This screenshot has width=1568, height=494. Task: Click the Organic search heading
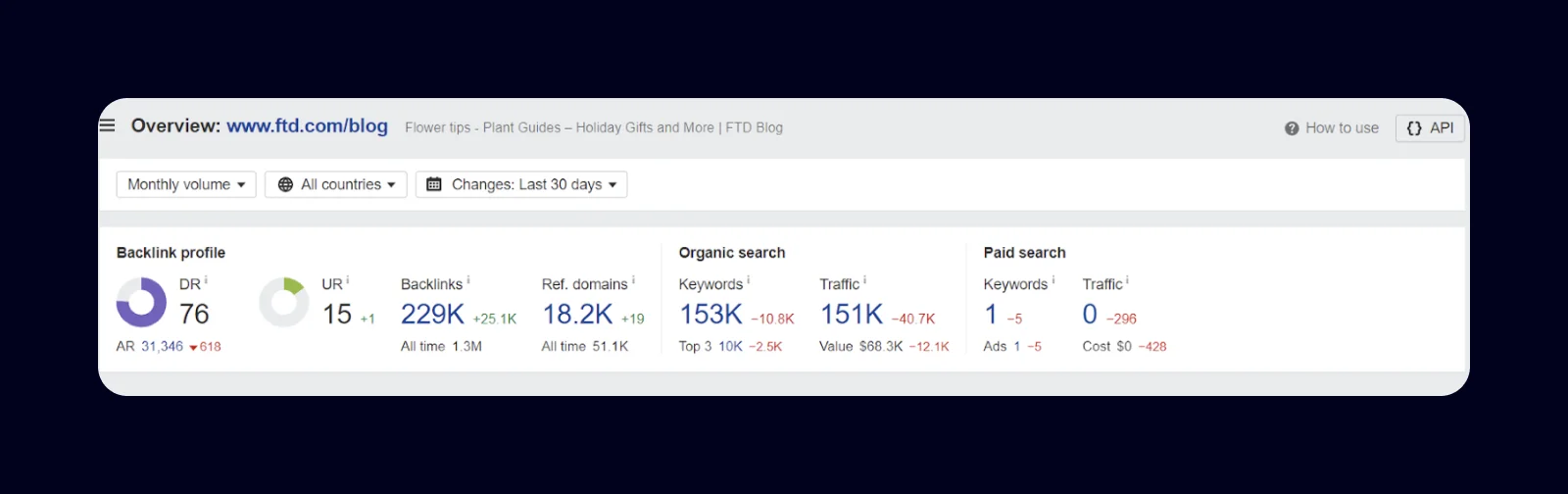[x=732, y=252]
